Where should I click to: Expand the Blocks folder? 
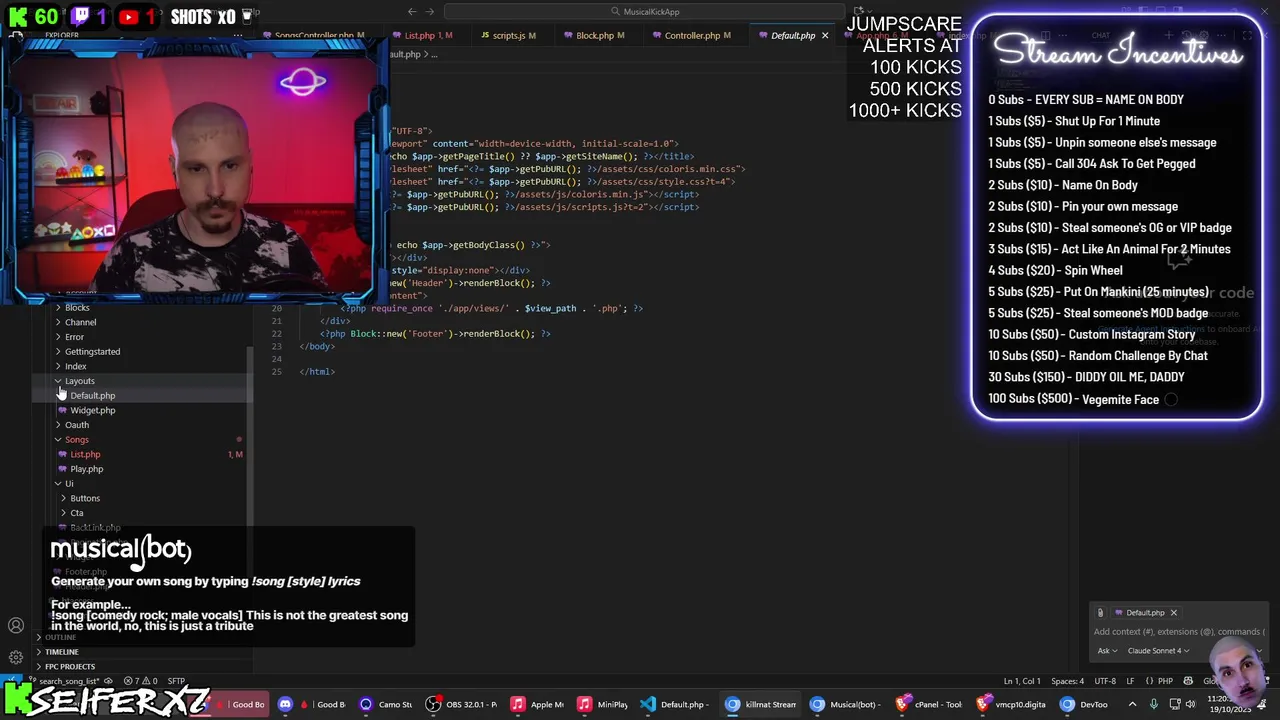pyautogui.click(x=77, y=307)
